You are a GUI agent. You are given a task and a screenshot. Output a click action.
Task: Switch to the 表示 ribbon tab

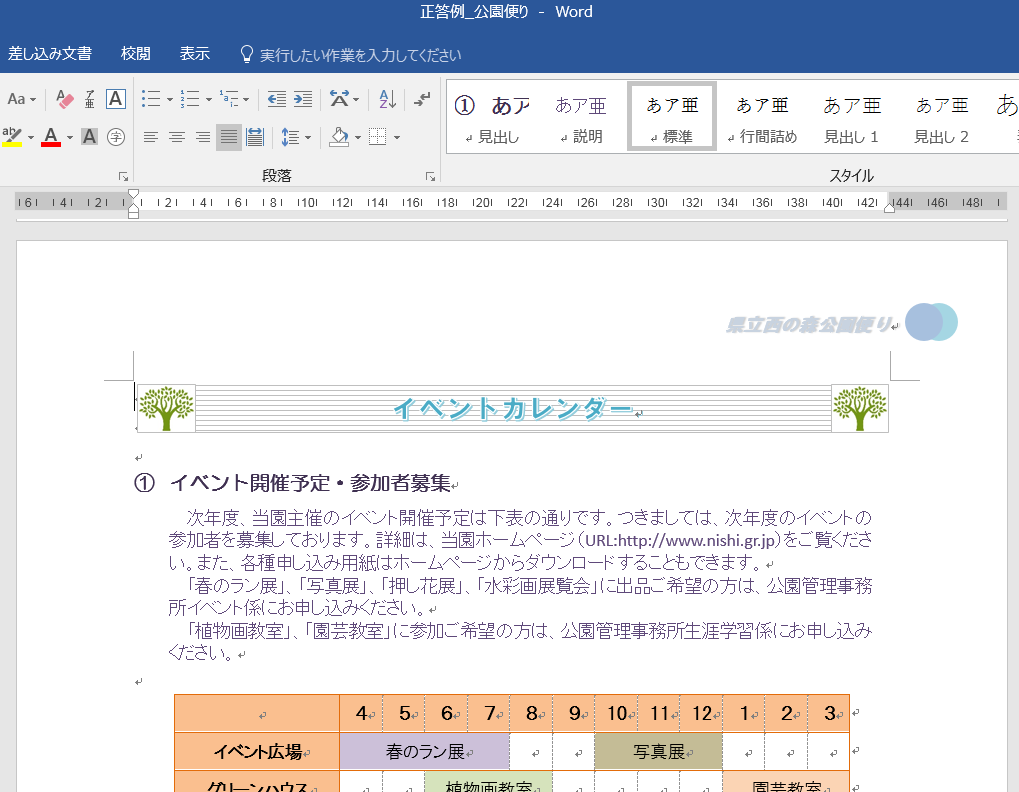[x=195, y=54]
